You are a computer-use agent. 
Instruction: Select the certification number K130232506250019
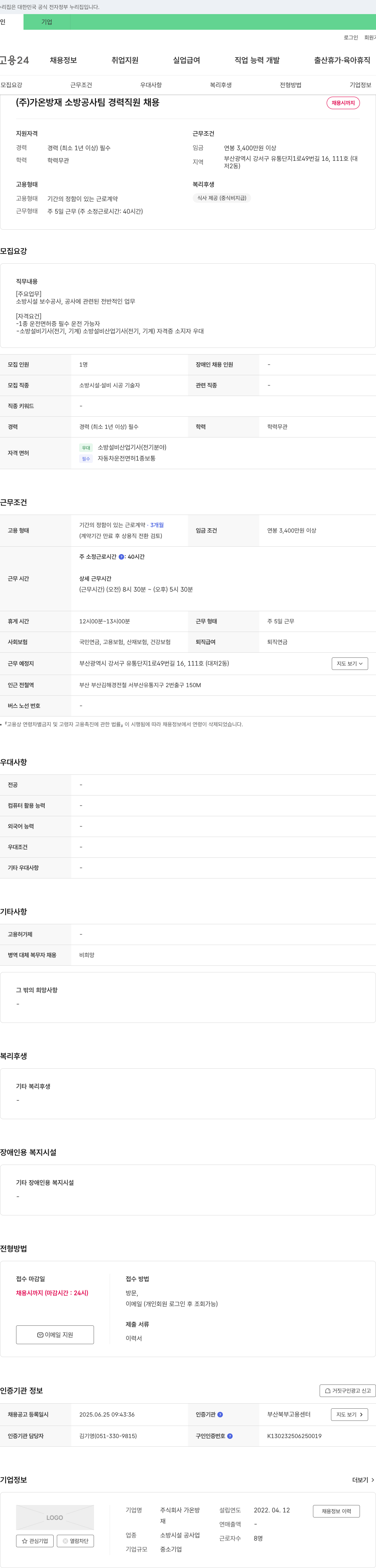coord(295,1436)
